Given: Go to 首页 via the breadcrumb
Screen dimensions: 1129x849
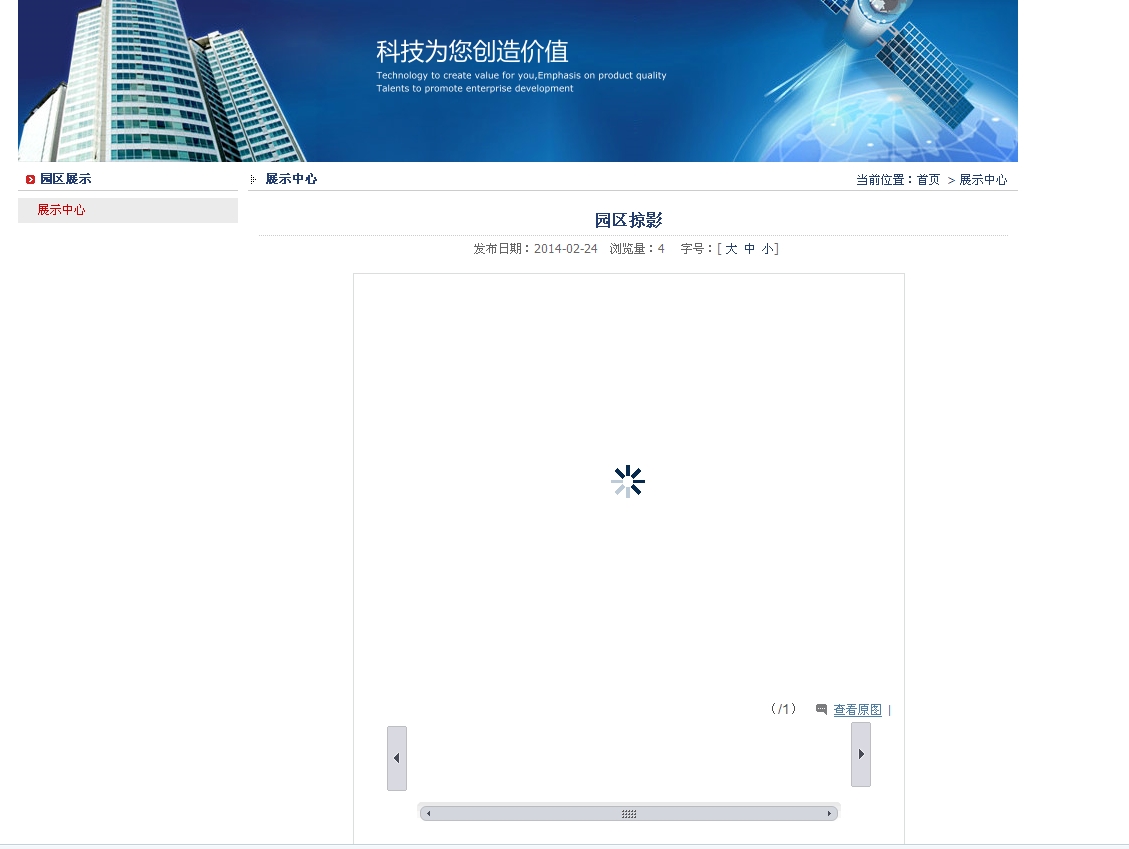Looking at the screenshot, I should point(928,180).
